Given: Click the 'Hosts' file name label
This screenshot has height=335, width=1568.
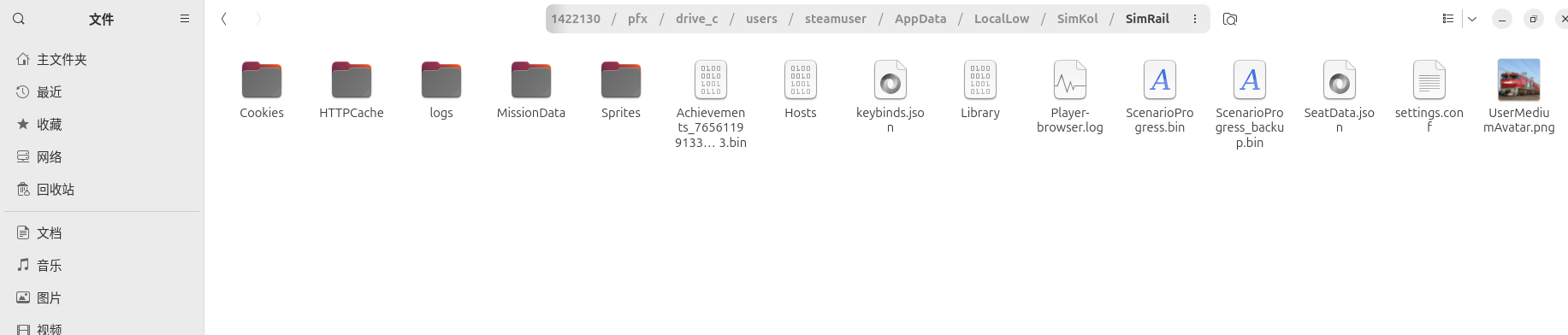Looking at the screenshot, I should [x=801, y=113].
